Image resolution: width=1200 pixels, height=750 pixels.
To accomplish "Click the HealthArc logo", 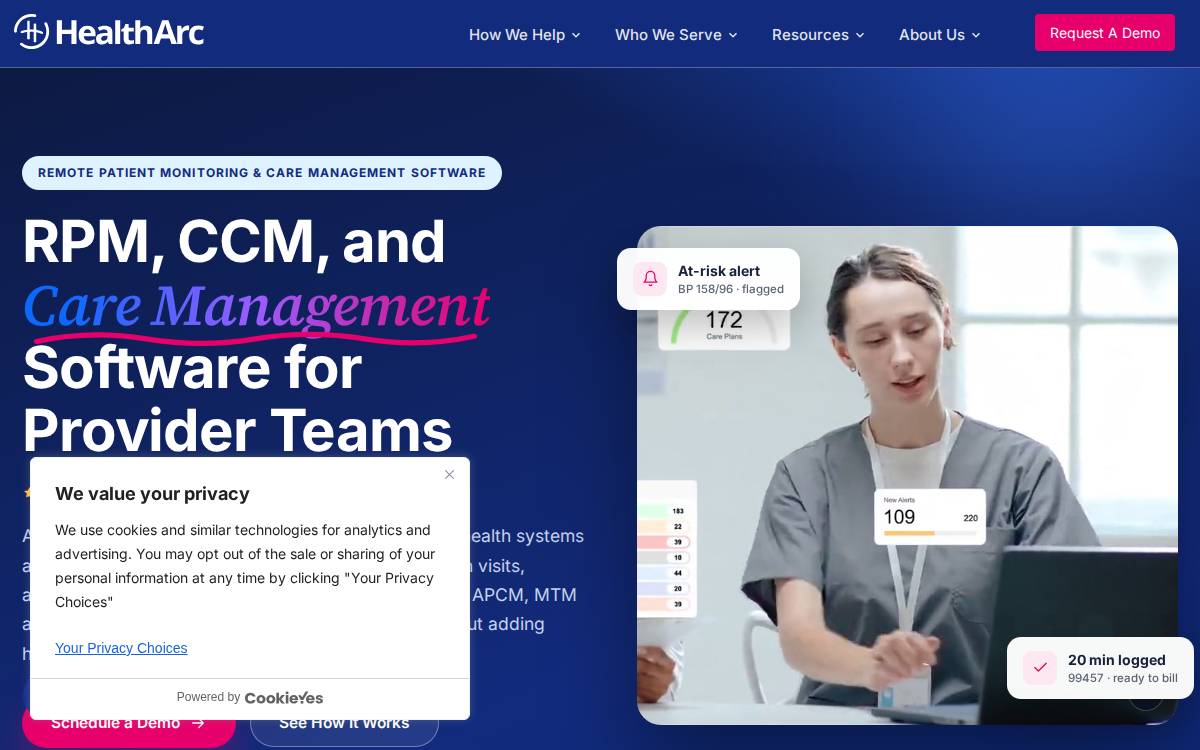I will click(109, 32).
